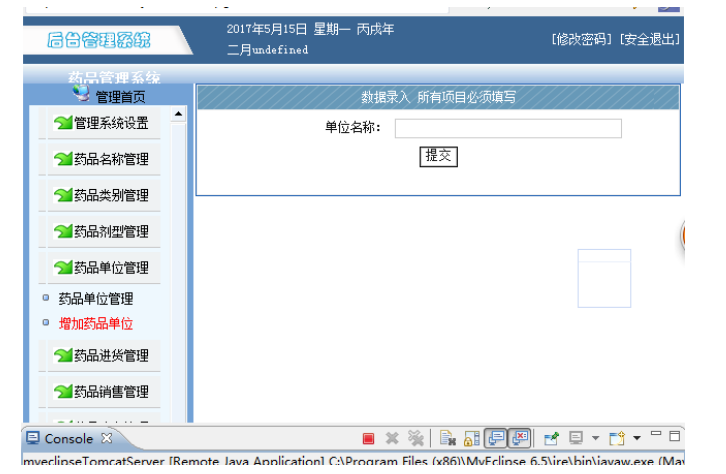Open Display Selected Console dropdown arrow
The image size is (726, 474).
(x=595, y=438)
